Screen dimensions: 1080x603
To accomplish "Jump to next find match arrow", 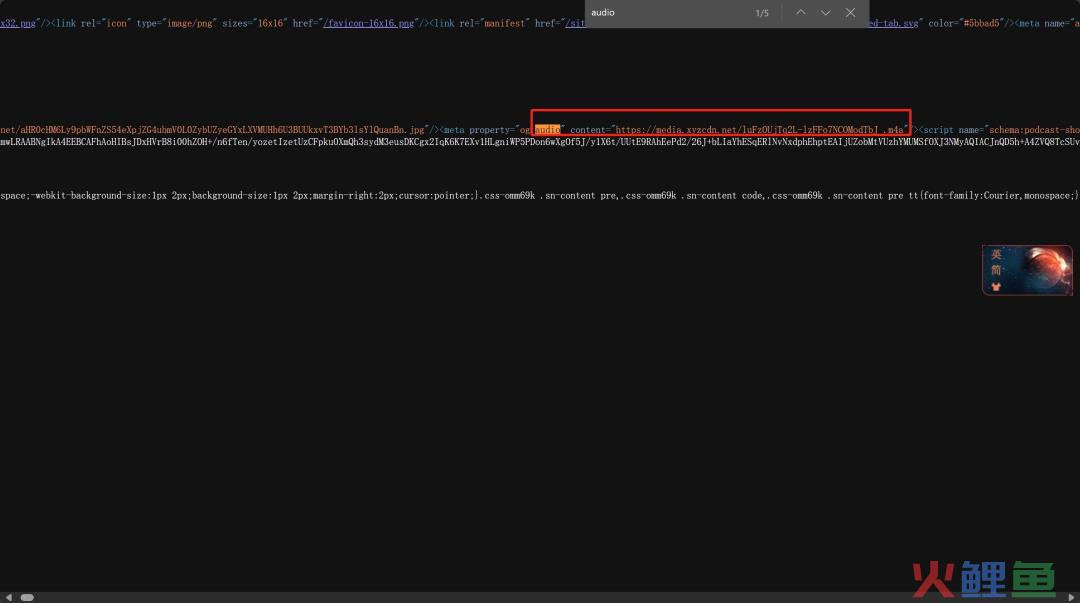I will (825, 12).
